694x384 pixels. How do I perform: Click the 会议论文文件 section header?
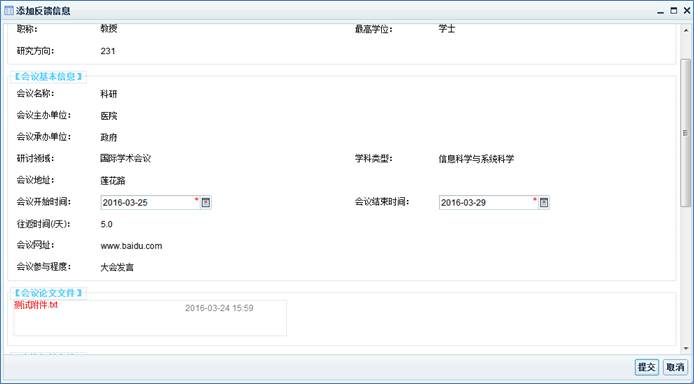coord(47,293)
